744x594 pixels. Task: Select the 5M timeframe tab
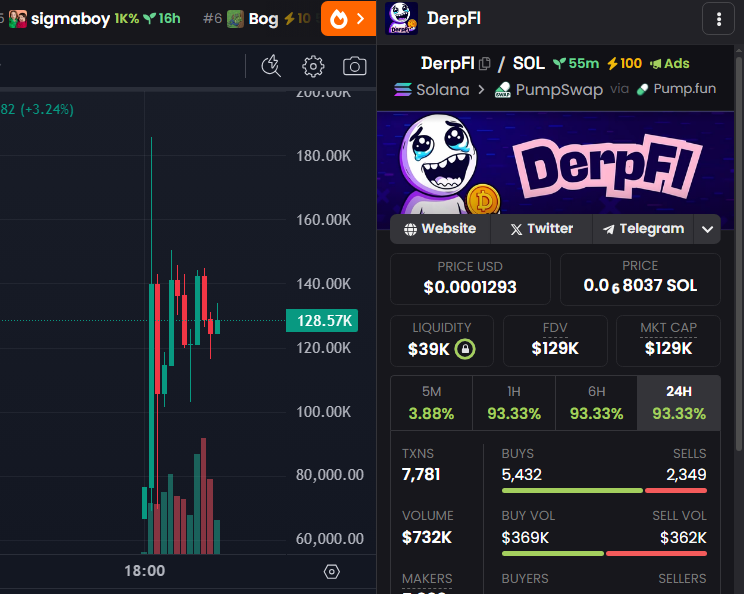click(x=431, y=403)
